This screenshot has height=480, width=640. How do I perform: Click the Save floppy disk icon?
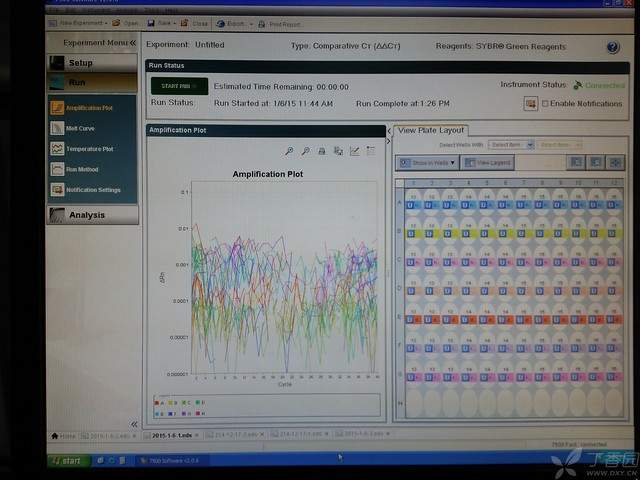click(x=151, y=23)
